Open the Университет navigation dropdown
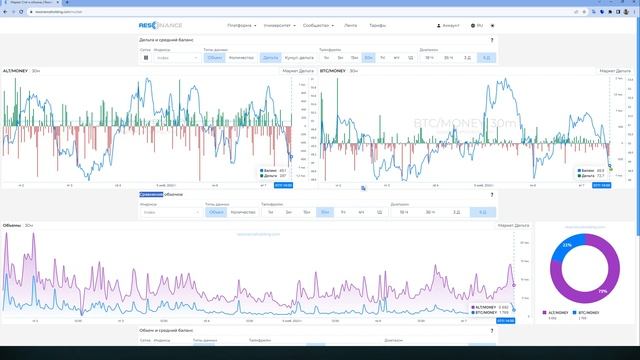This screenshot has height=360, width=640. (x=280, y=25)
